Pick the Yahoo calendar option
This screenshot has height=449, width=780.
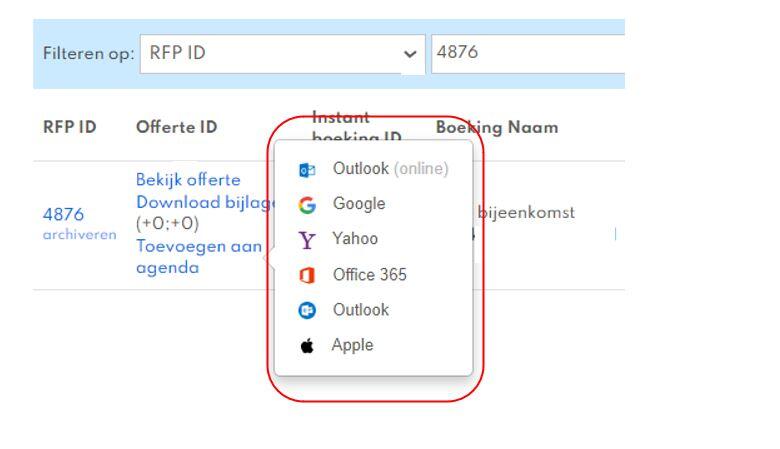point(373,239)
